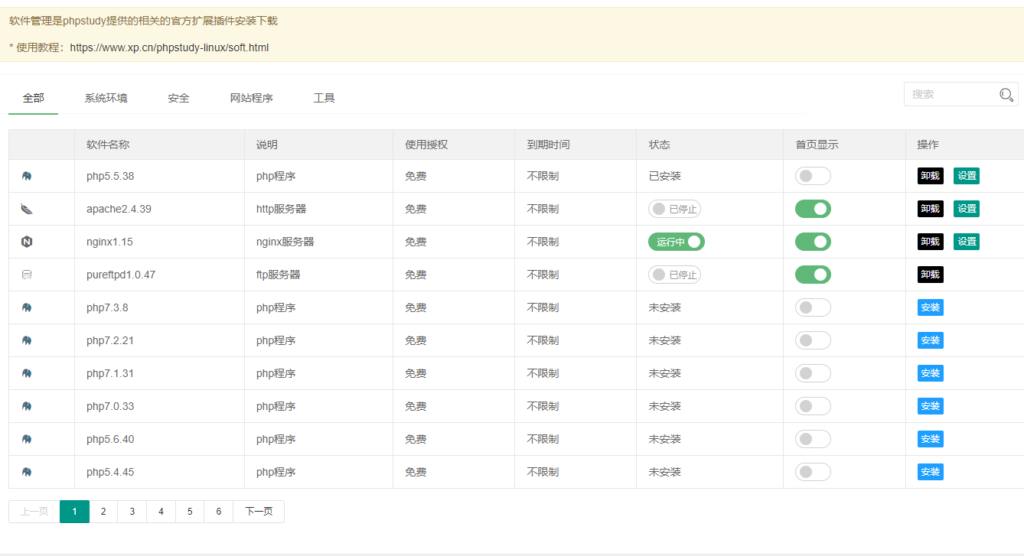The image size is (1024, 556).
Task: Enable homepage display for php5.4.45
Action: [812, 472]
